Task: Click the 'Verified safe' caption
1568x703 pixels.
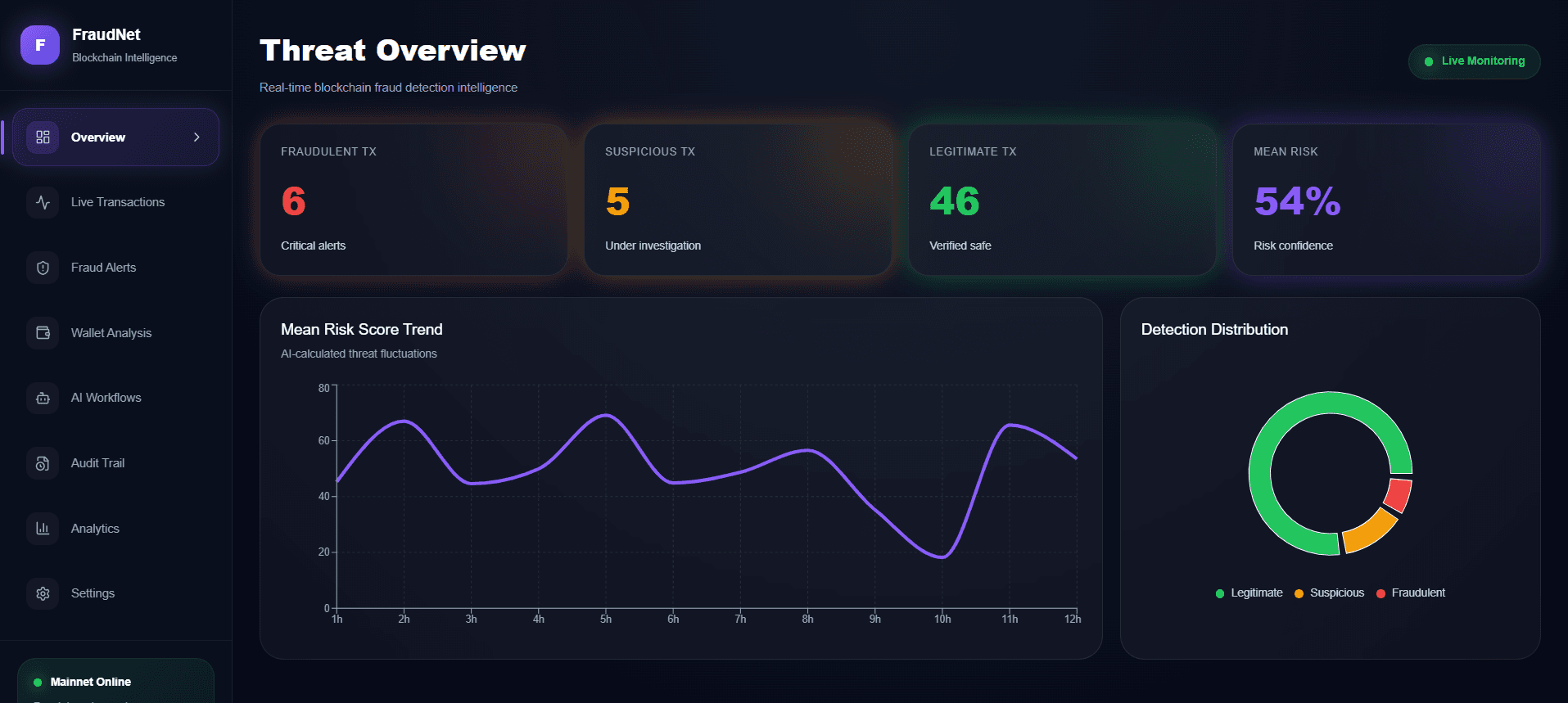Action: 960,246
